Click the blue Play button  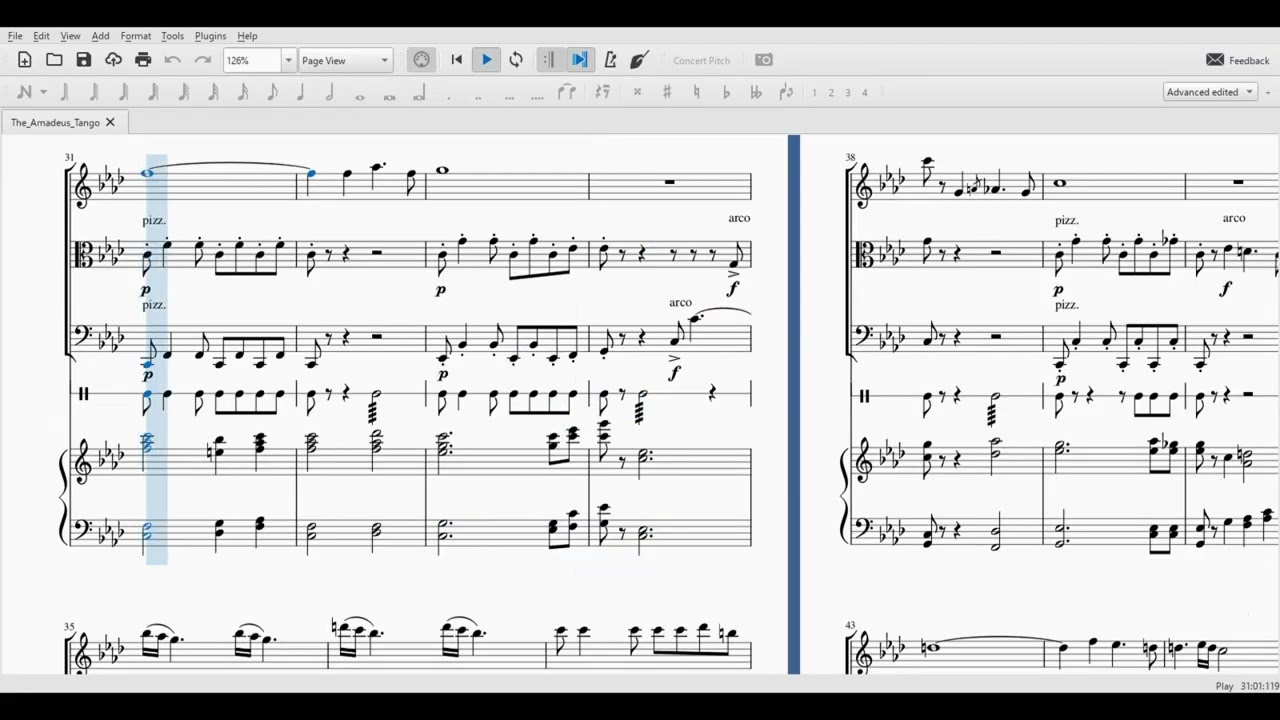487,60
